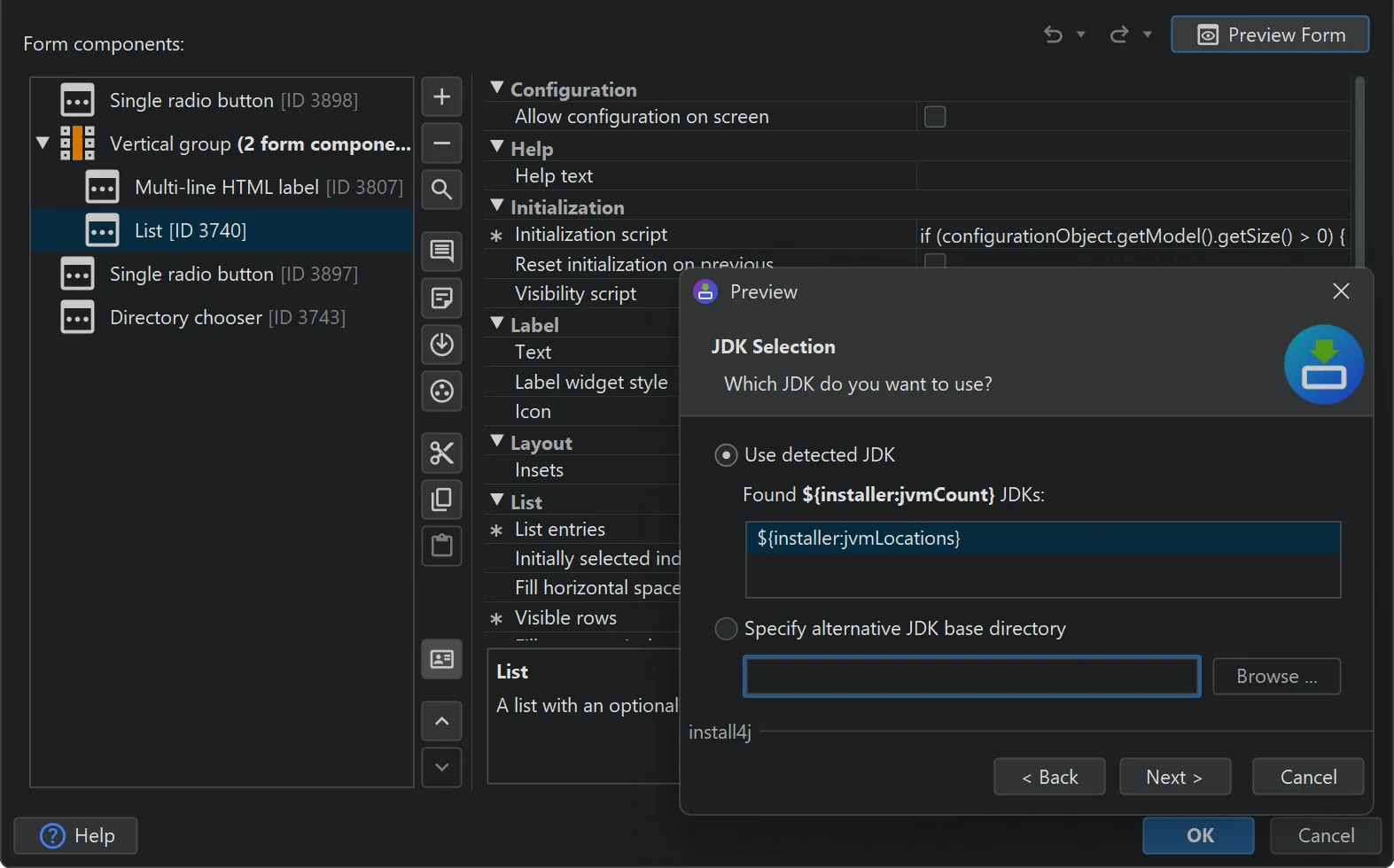This screenshot has width=1394, height=868.
Task: Click the Preview Form button
Action: (x=1270, y=35)
